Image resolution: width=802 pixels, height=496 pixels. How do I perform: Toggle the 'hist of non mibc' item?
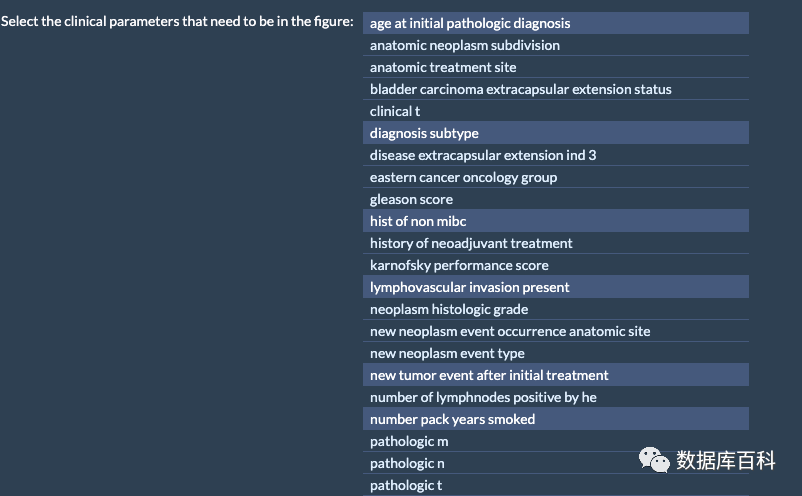[x=418, y=221]
